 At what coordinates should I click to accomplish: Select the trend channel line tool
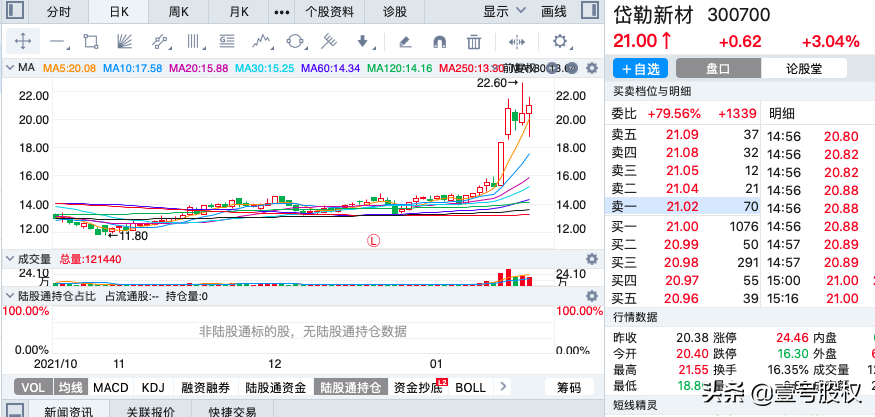(x=160, y=42)
